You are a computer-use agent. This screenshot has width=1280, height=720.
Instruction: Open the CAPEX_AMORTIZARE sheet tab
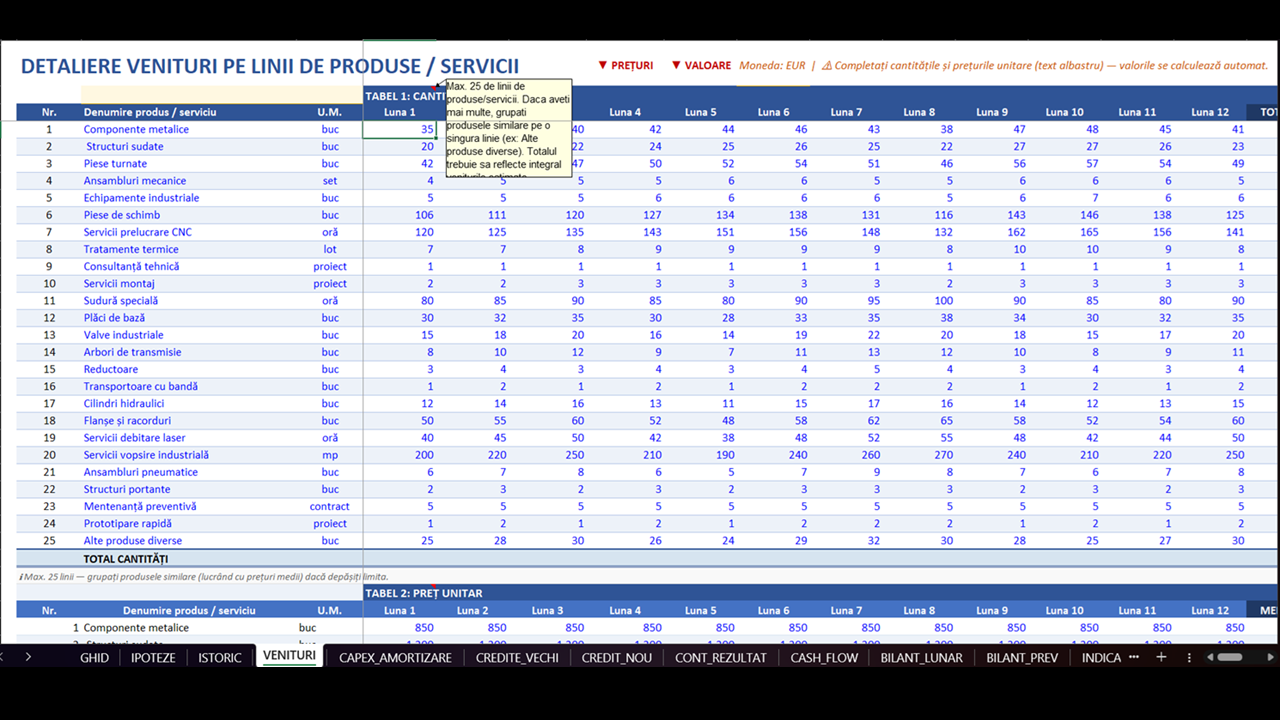coord(395,658)
